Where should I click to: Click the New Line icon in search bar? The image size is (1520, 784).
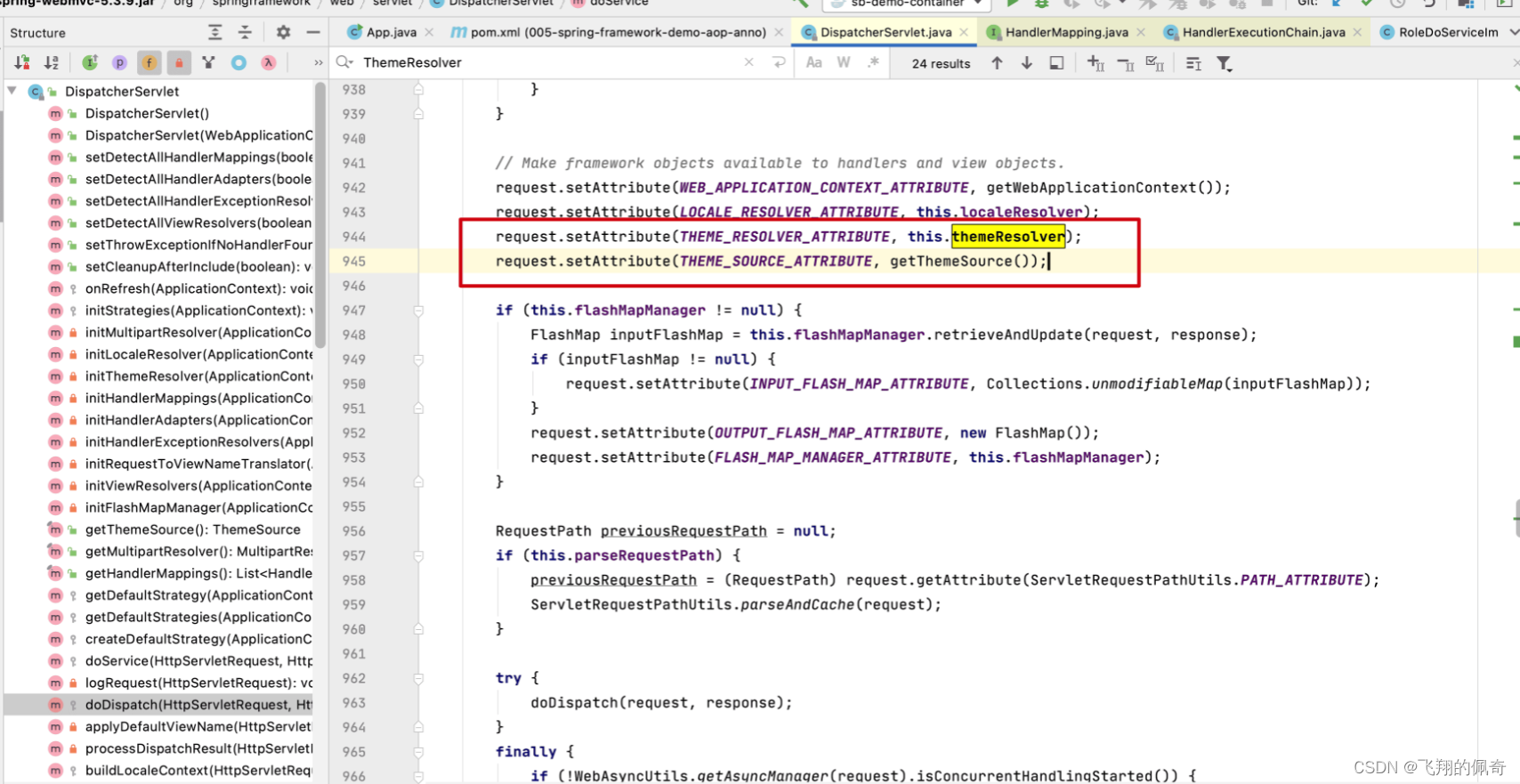(x=779, y=62)
